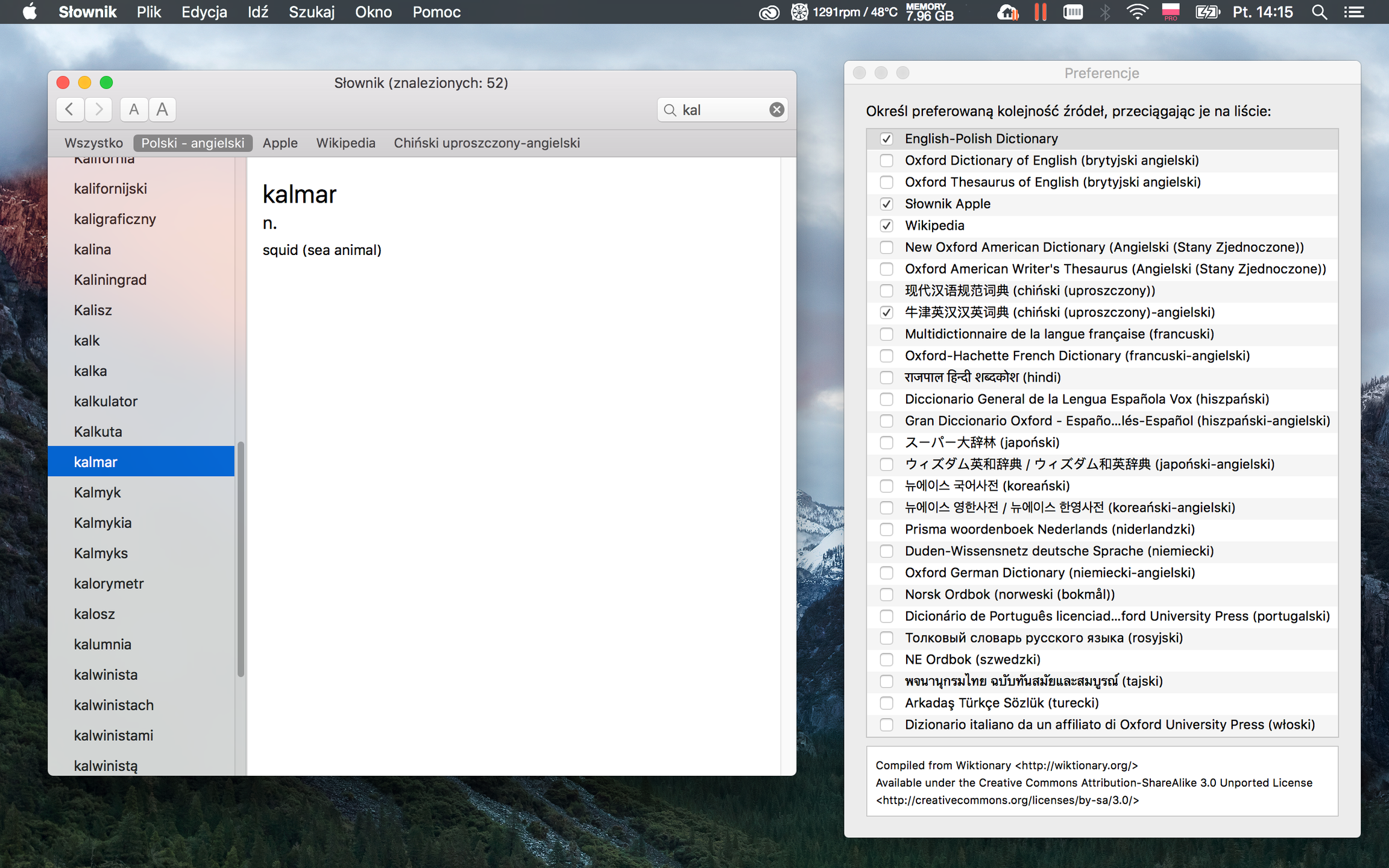This screenshot has width=1389, height=868.
Task: Open the Okno menu
Action: (x=373, y=12)
